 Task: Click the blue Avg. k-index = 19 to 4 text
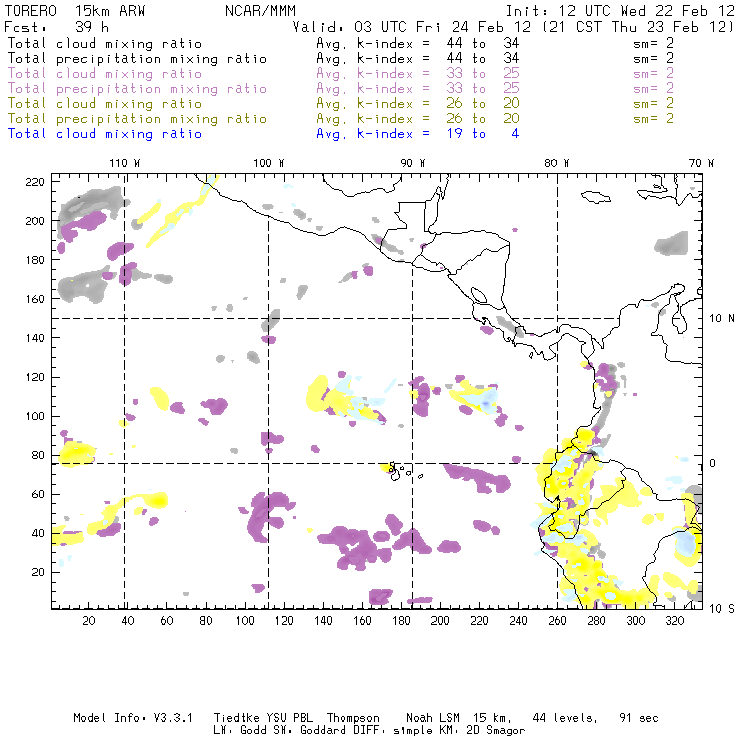pos(417,134)
